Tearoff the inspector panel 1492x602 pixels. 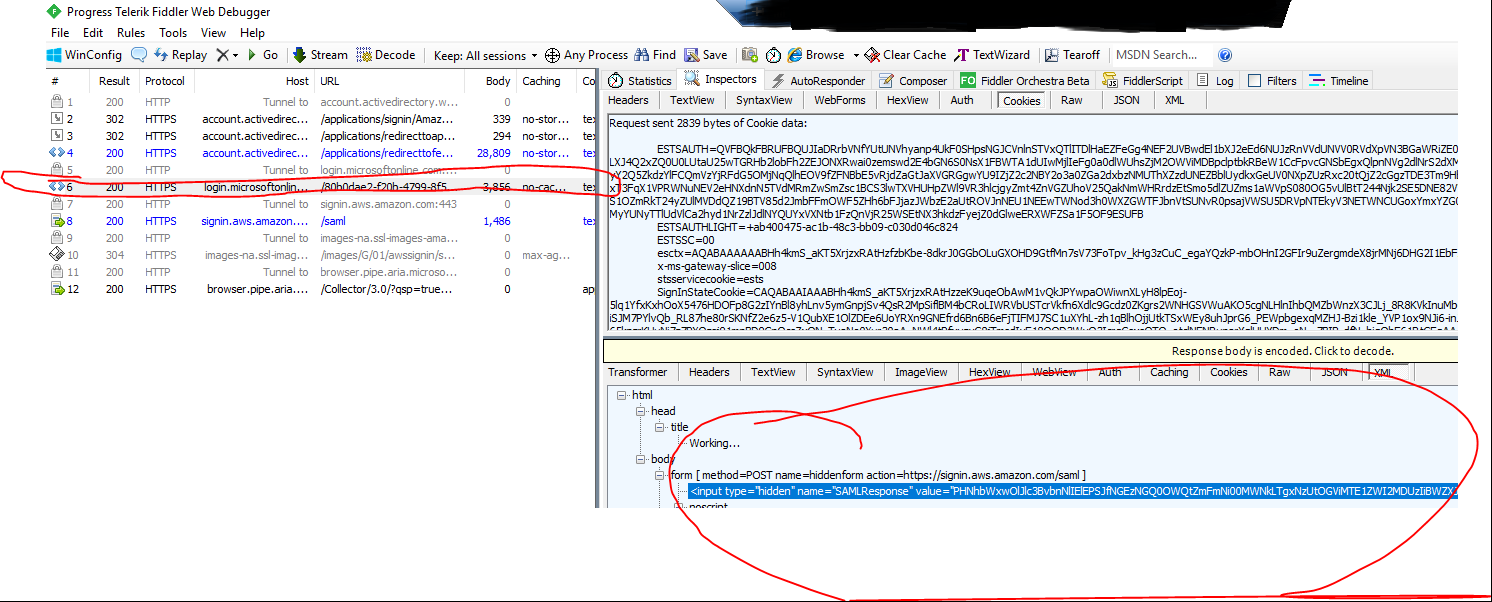pos(1072,55)
